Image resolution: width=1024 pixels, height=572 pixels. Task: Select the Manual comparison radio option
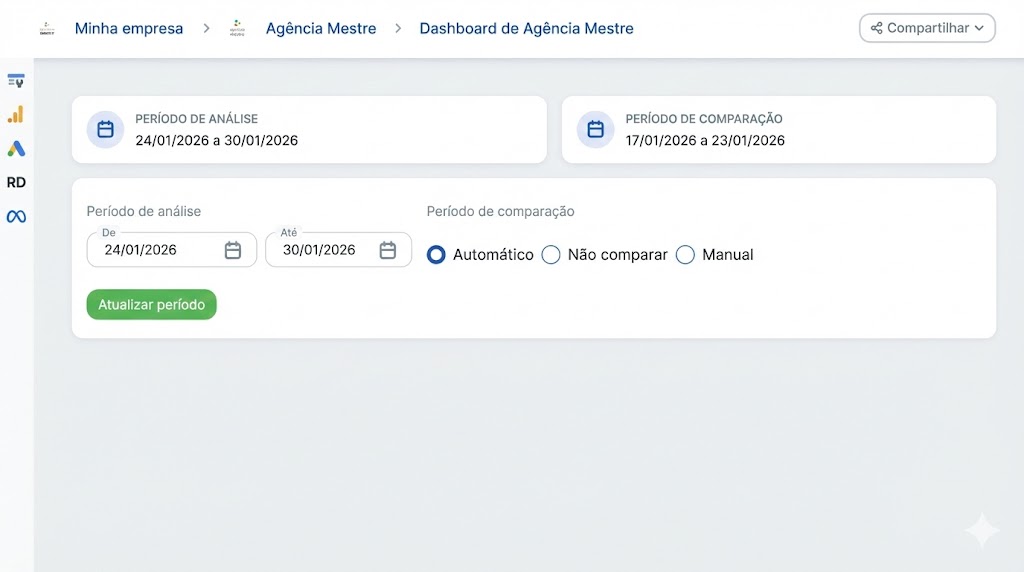coord(685,255)
